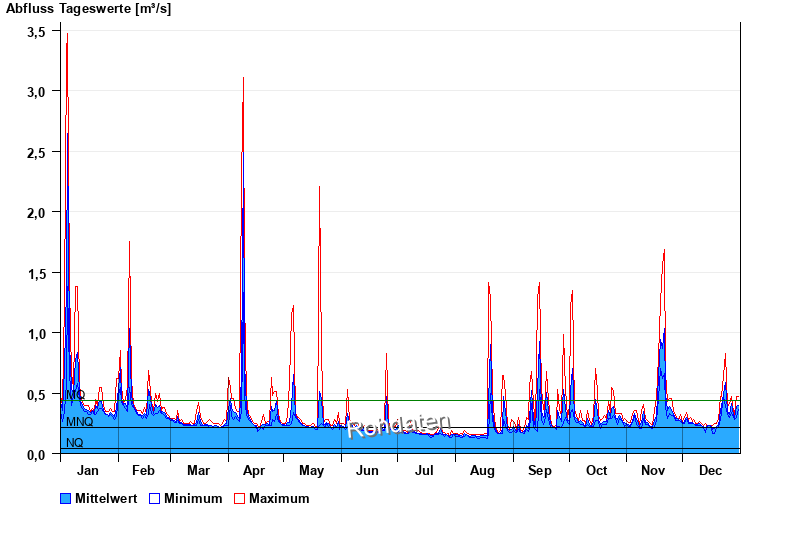Click the 2,0 y-axis tick label
The height and width of the screenshot is (550, 800).
coord(36,212)
